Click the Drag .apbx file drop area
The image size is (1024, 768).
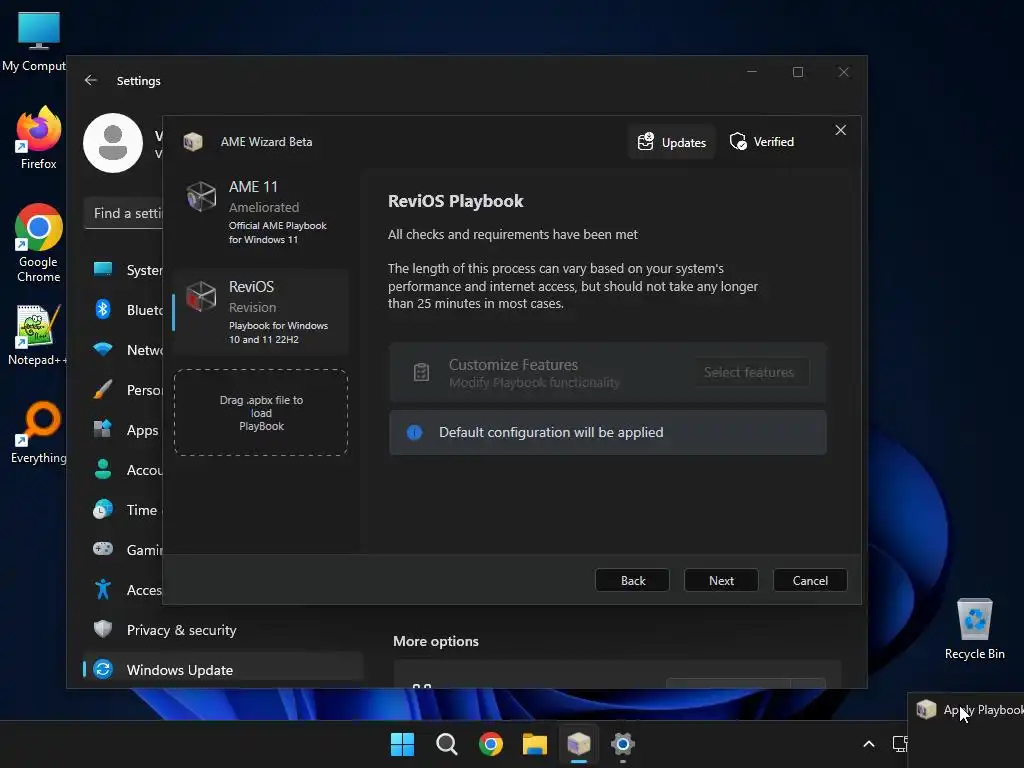(261, 413)
